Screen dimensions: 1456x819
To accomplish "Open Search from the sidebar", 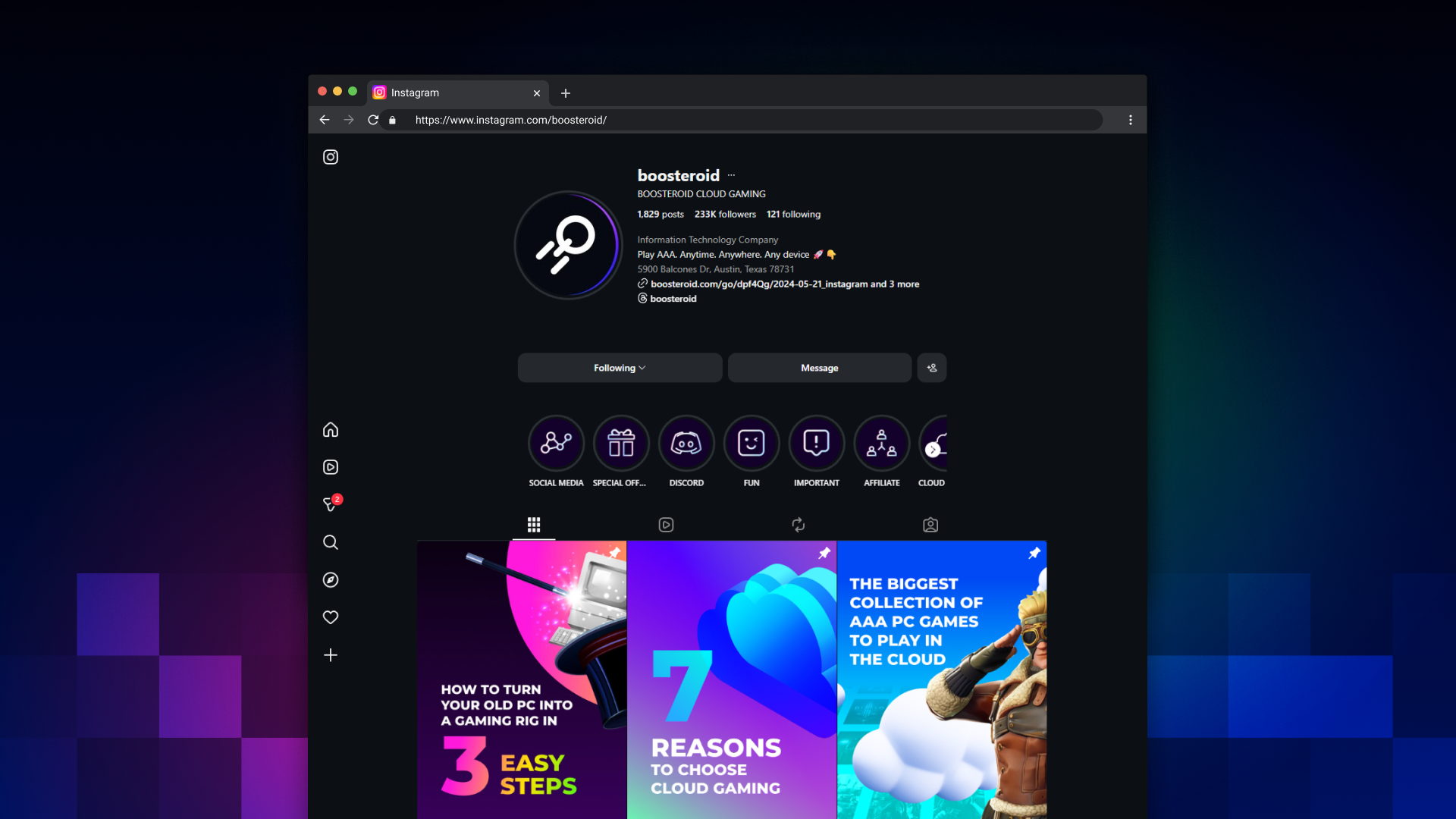I will 331,542.
